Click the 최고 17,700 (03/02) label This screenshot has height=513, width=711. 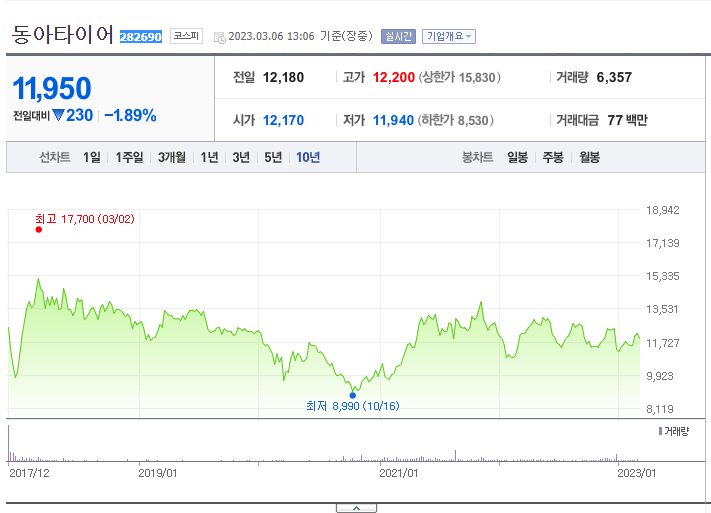tap(85, 219)
